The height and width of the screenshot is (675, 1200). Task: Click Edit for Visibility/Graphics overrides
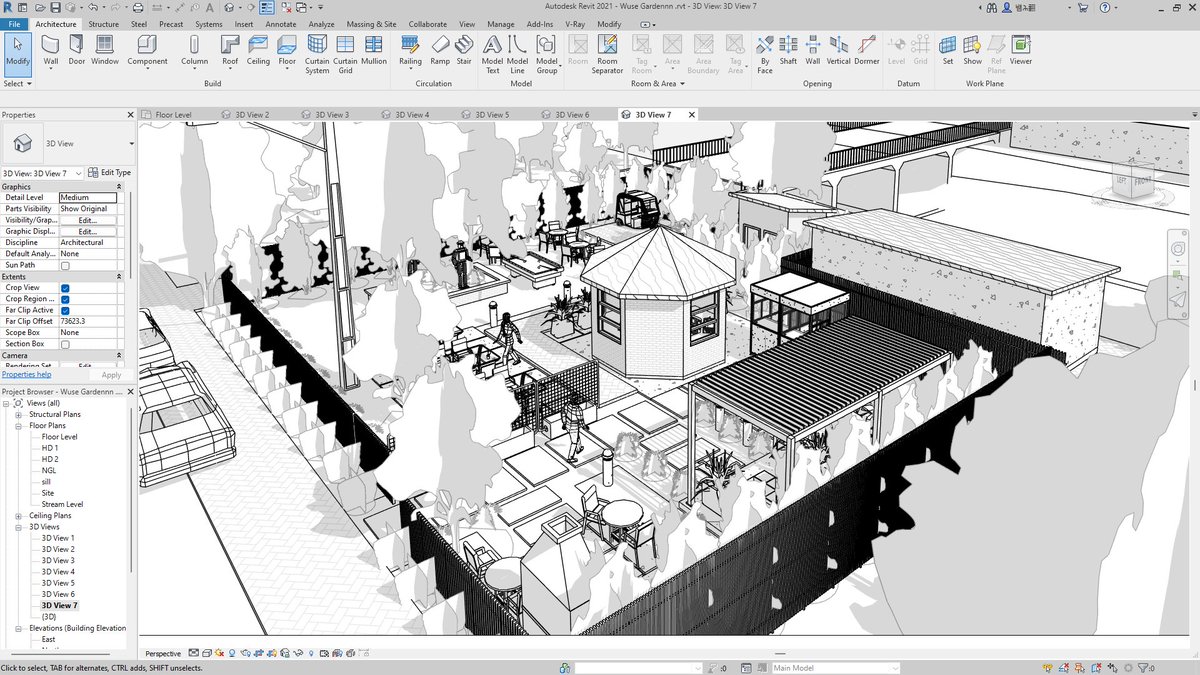click(x=88, y=220)
